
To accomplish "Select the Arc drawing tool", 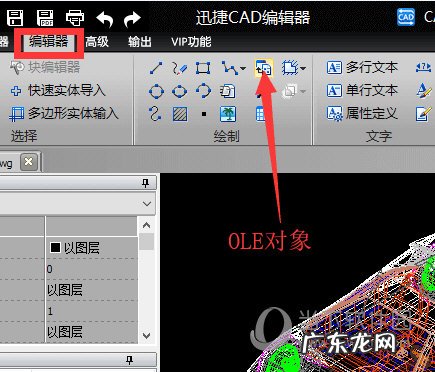I will point(203,91).
